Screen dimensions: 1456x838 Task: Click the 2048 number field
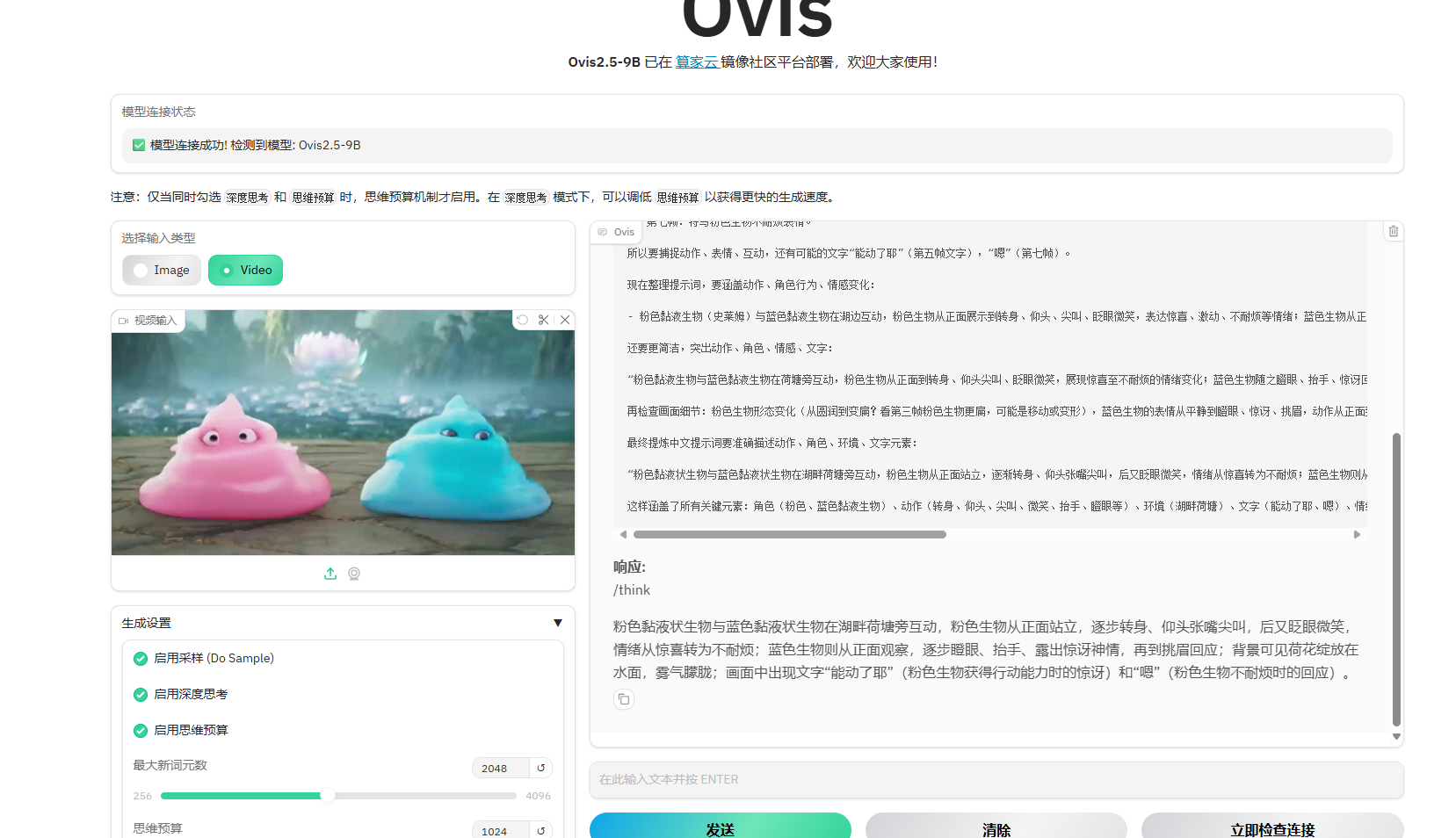[500, 768]
